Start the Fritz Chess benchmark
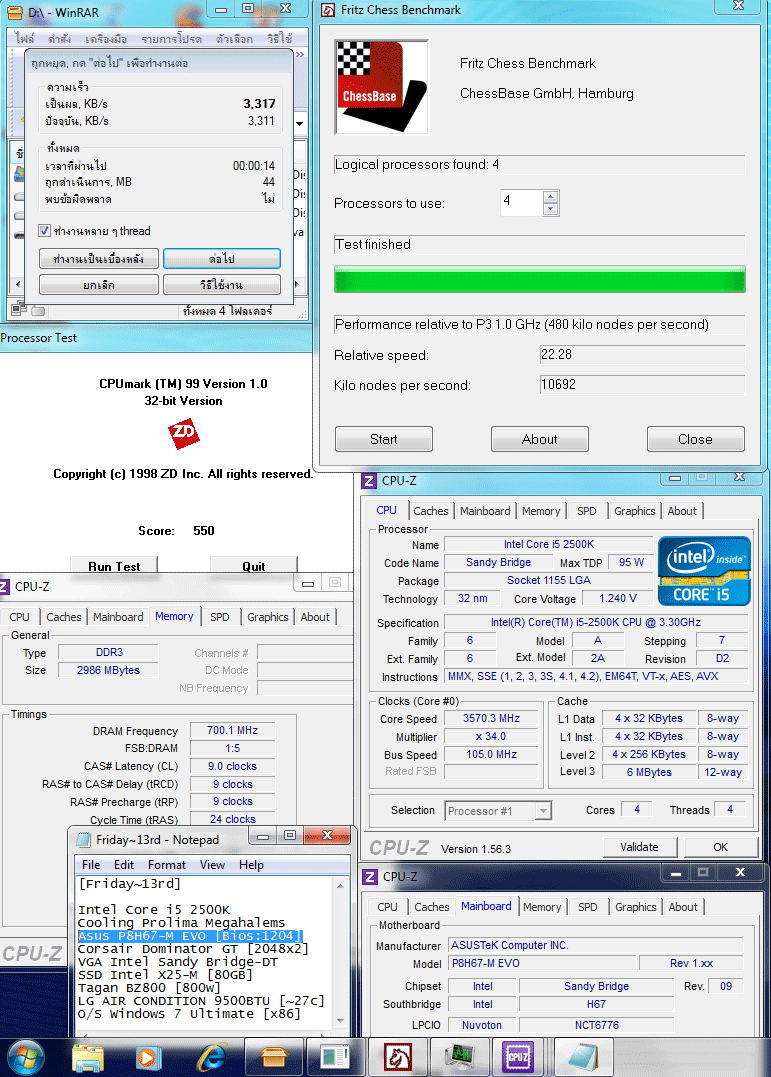The width and height of the screenshot is (771, 1077). point(383,439)
